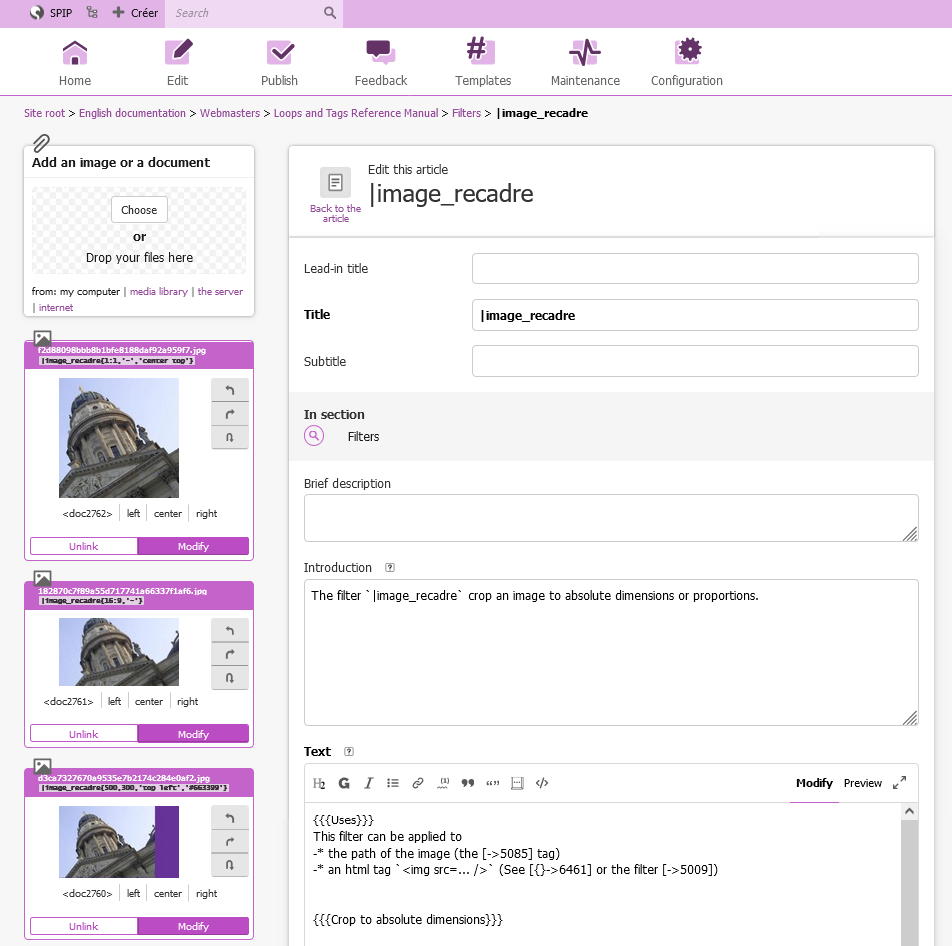
Task: Click the Webmasters breadcrumb link
Action: pos(230,113)
